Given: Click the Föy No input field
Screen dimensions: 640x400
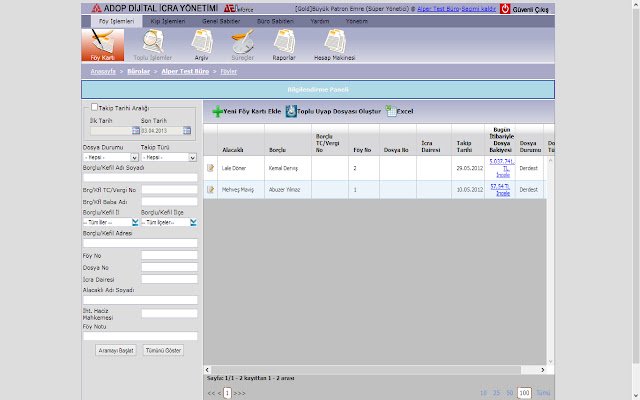Looking at the screenshot, I should [x=169, y=256].
